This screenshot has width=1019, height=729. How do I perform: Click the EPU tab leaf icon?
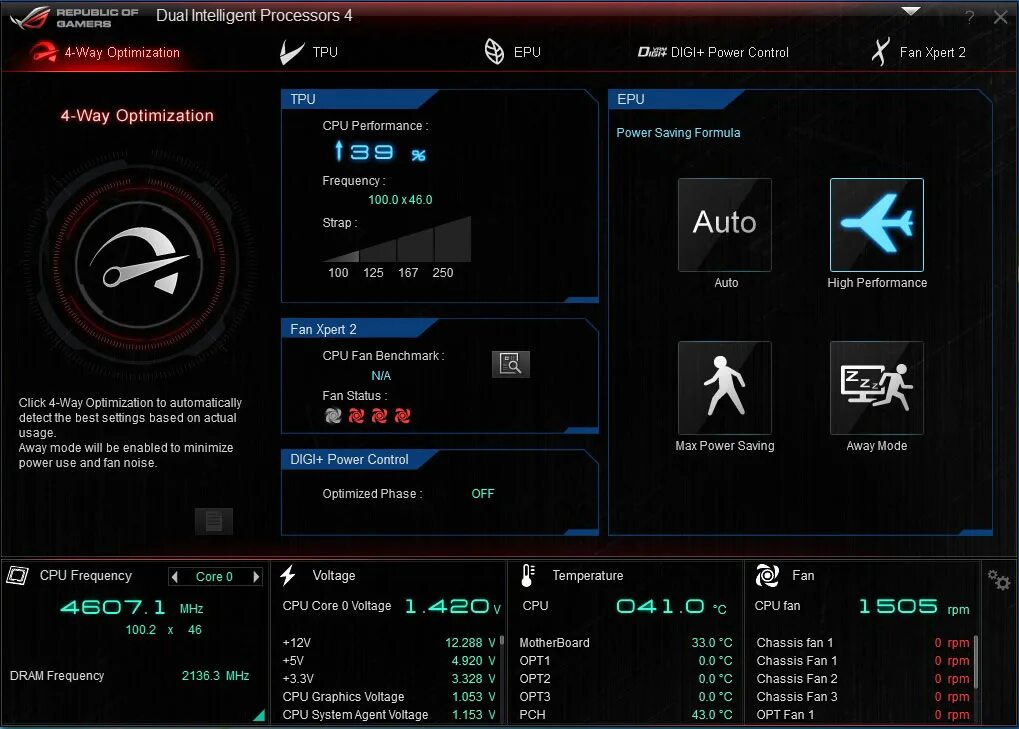494,52
